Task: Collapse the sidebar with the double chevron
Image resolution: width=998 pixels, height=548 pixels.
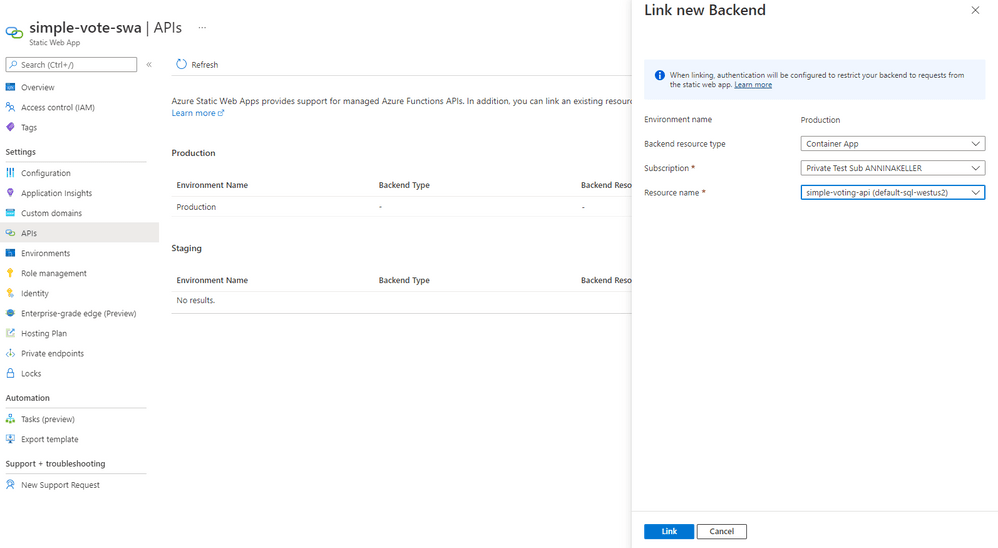Action: coord(149,64)
